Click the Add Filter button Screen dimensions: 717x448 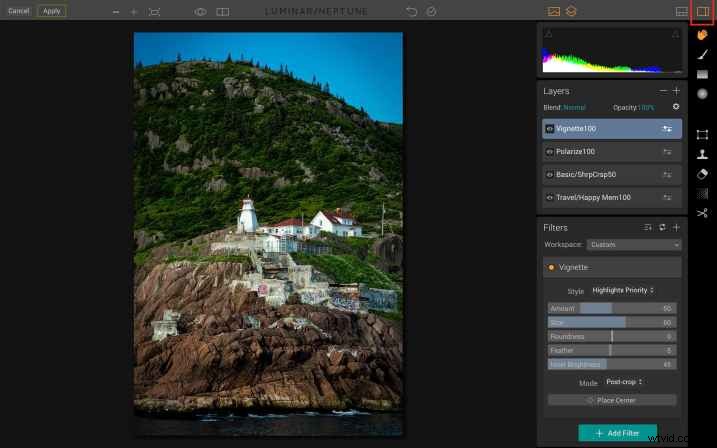pyautogui.click(x=618, y=433)
